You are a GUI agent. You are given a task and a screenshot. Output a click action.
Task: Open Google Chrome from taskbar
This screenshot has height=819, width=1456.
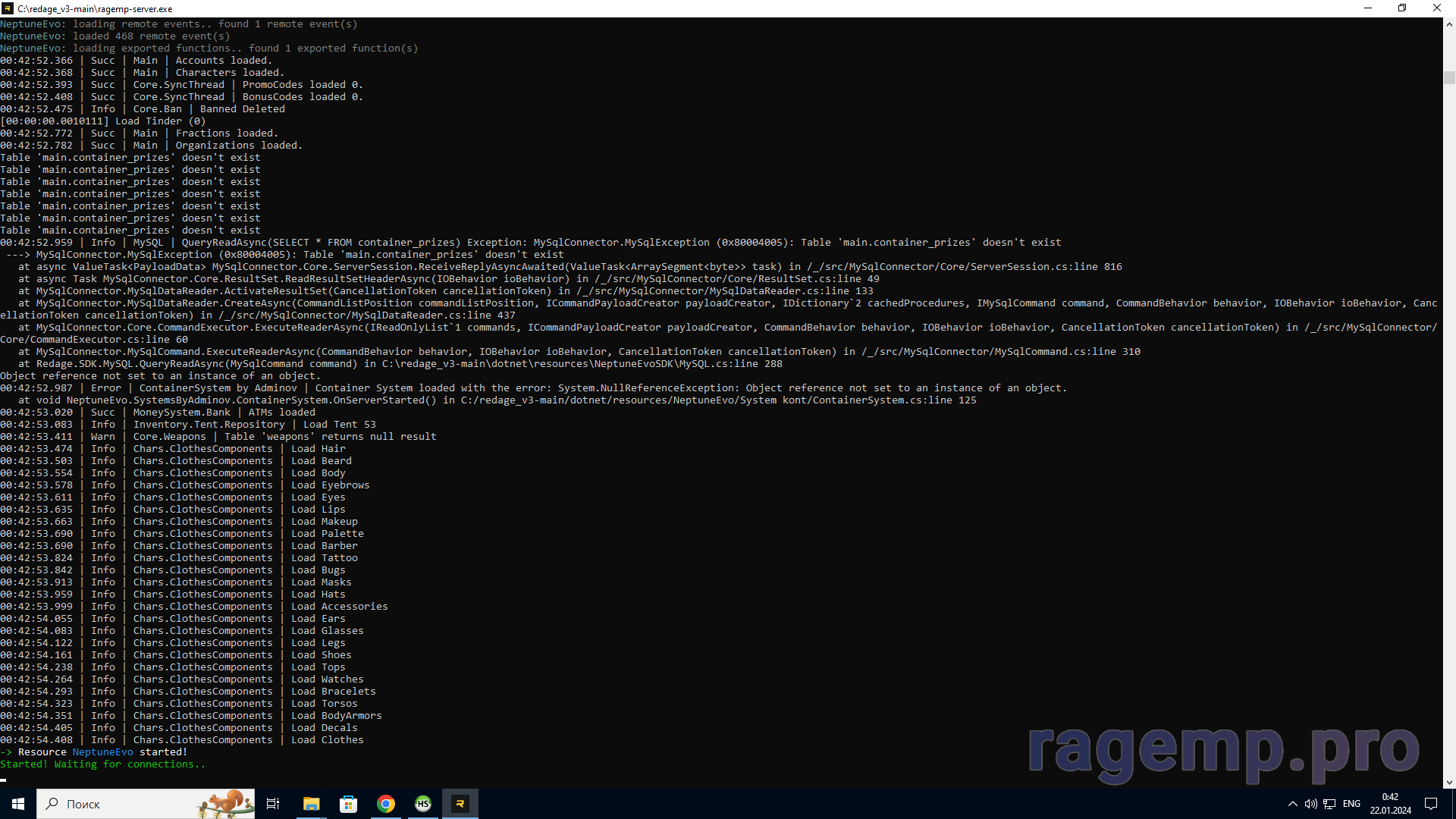pyautogui.click(x=386, y=804)
